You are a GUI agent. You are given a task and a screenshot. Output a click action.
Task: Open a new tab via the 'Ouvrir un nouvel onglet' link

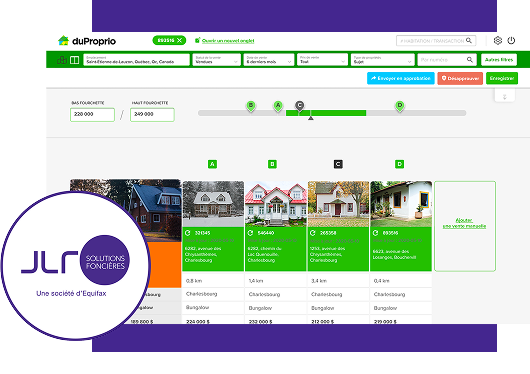(228, 41)
